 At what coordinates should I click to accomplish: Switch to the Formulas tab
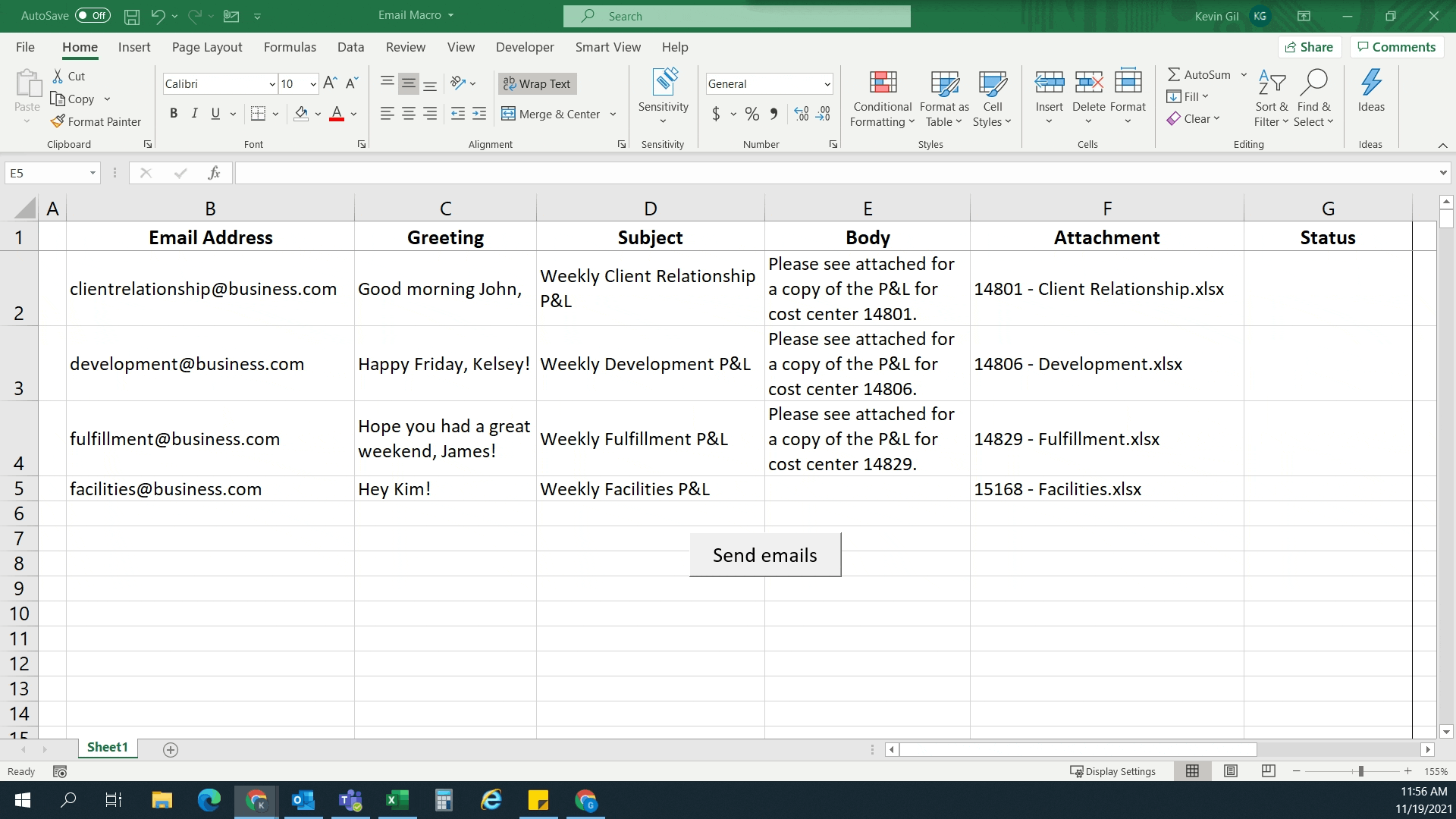[x=290, y=47]
